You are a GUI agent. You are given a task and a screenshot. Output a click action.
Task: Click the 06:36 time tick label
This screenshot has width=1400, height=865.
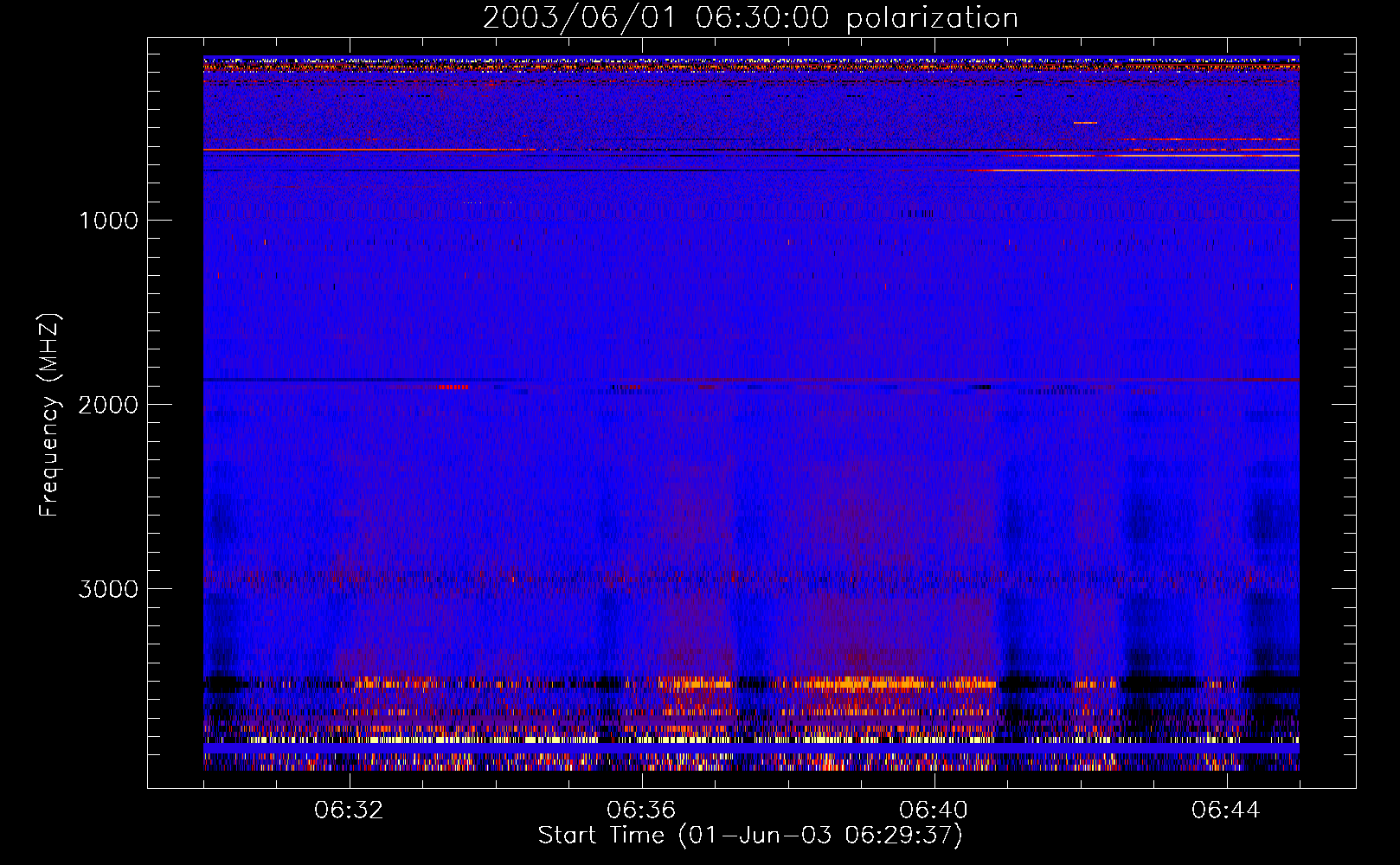641,811
